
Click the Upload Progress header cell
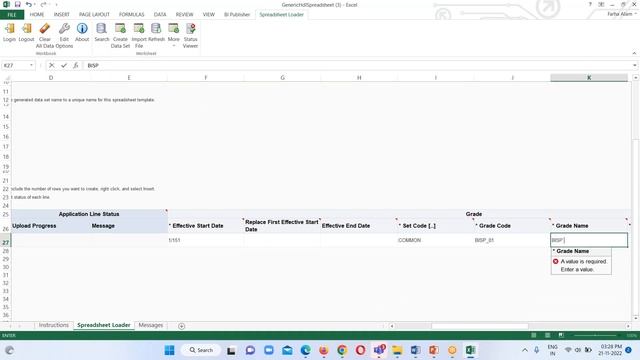51,225
